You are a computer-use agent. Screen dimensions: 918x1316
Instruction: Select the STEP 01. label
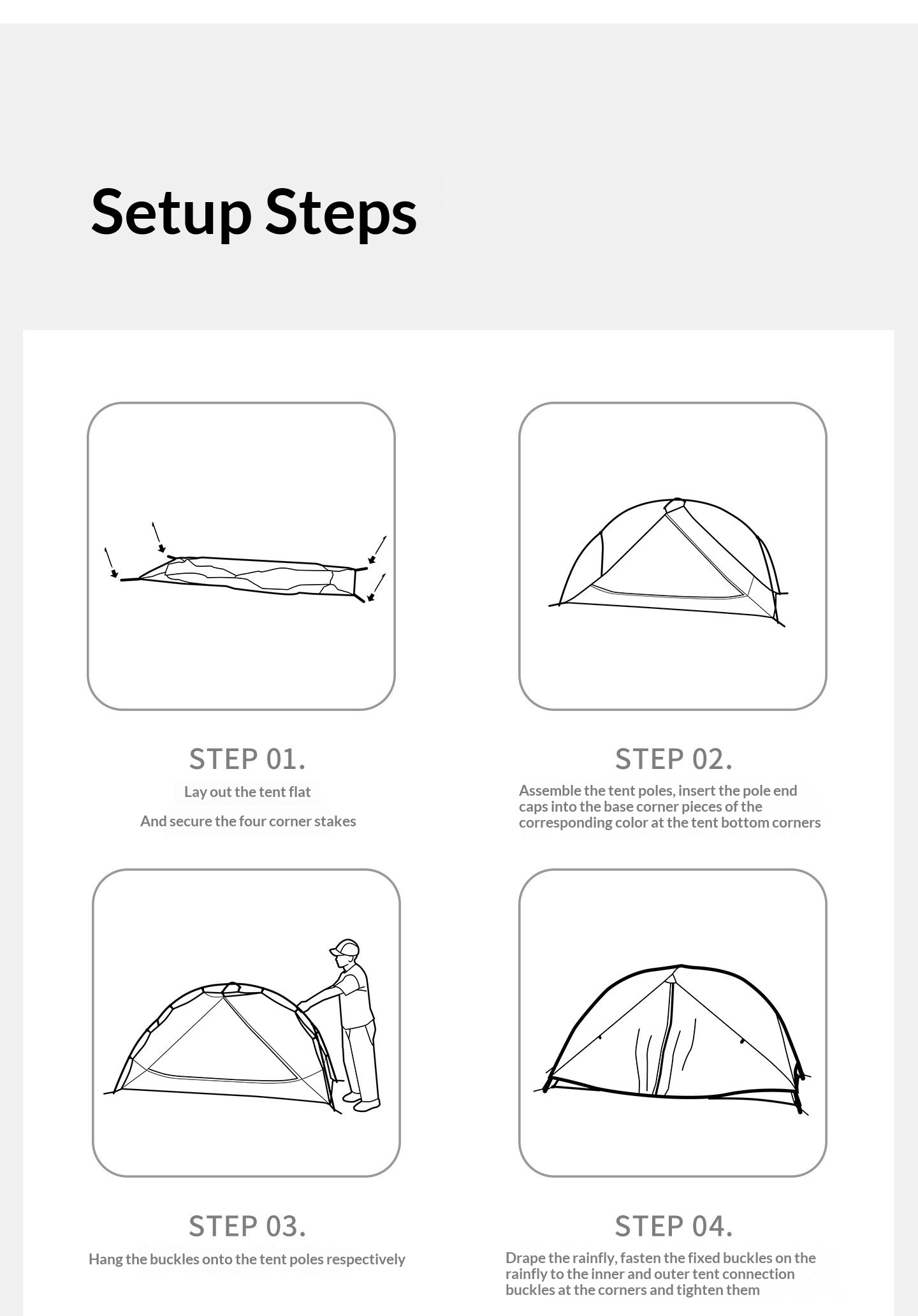(247, 759)
